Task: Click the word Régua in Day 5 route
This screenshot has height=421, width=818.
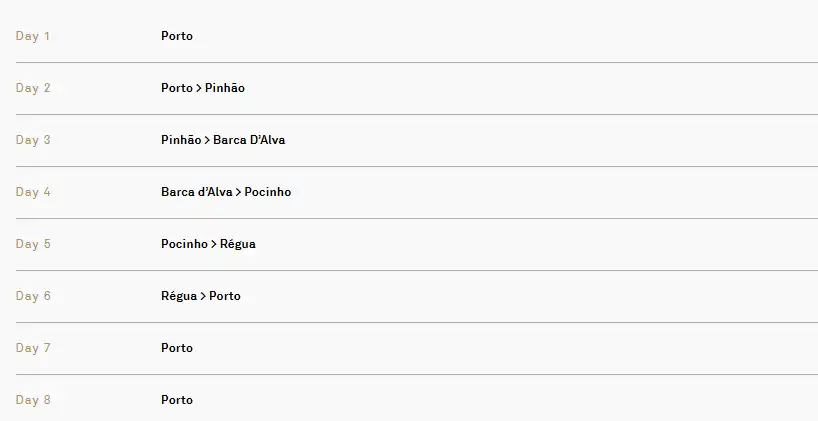Action: [x=238, y=244]
